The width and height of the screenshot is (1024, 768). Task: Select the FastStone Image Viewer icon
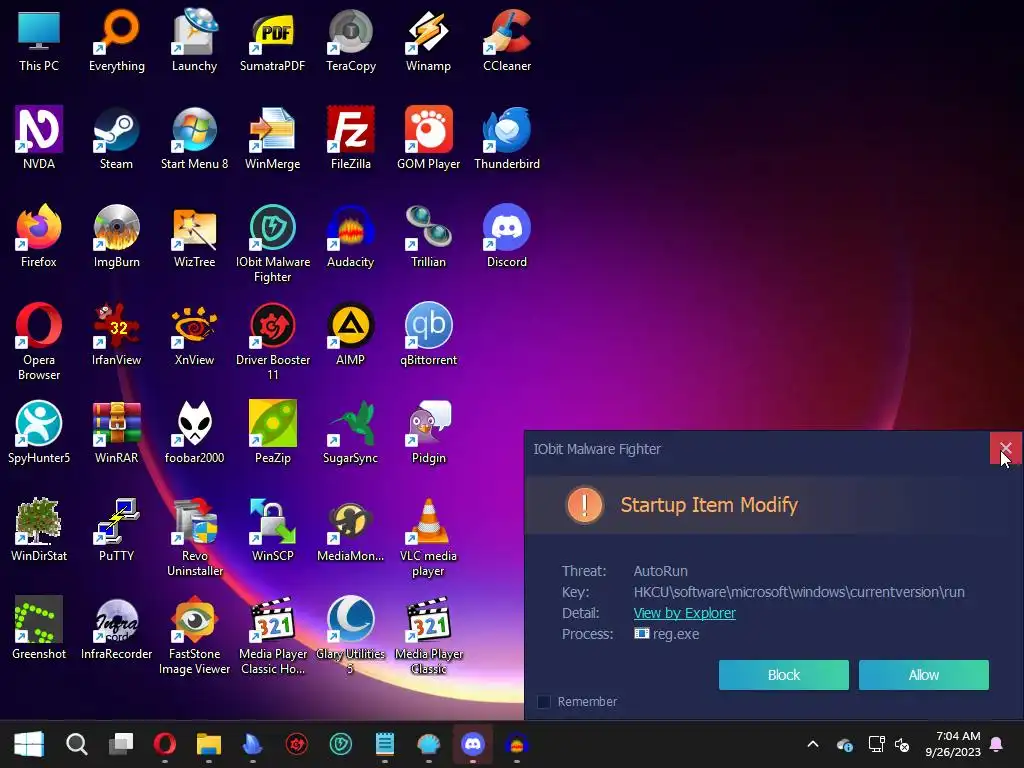tap(195, 635)
